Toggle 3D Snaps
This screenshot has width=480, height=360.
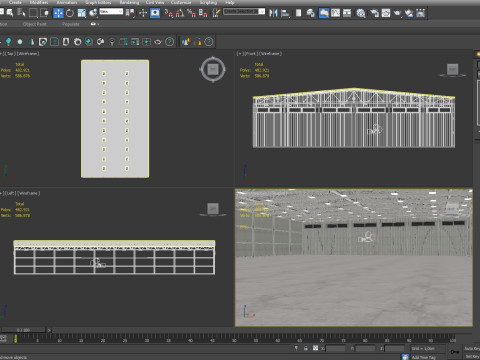pos(169,13)
